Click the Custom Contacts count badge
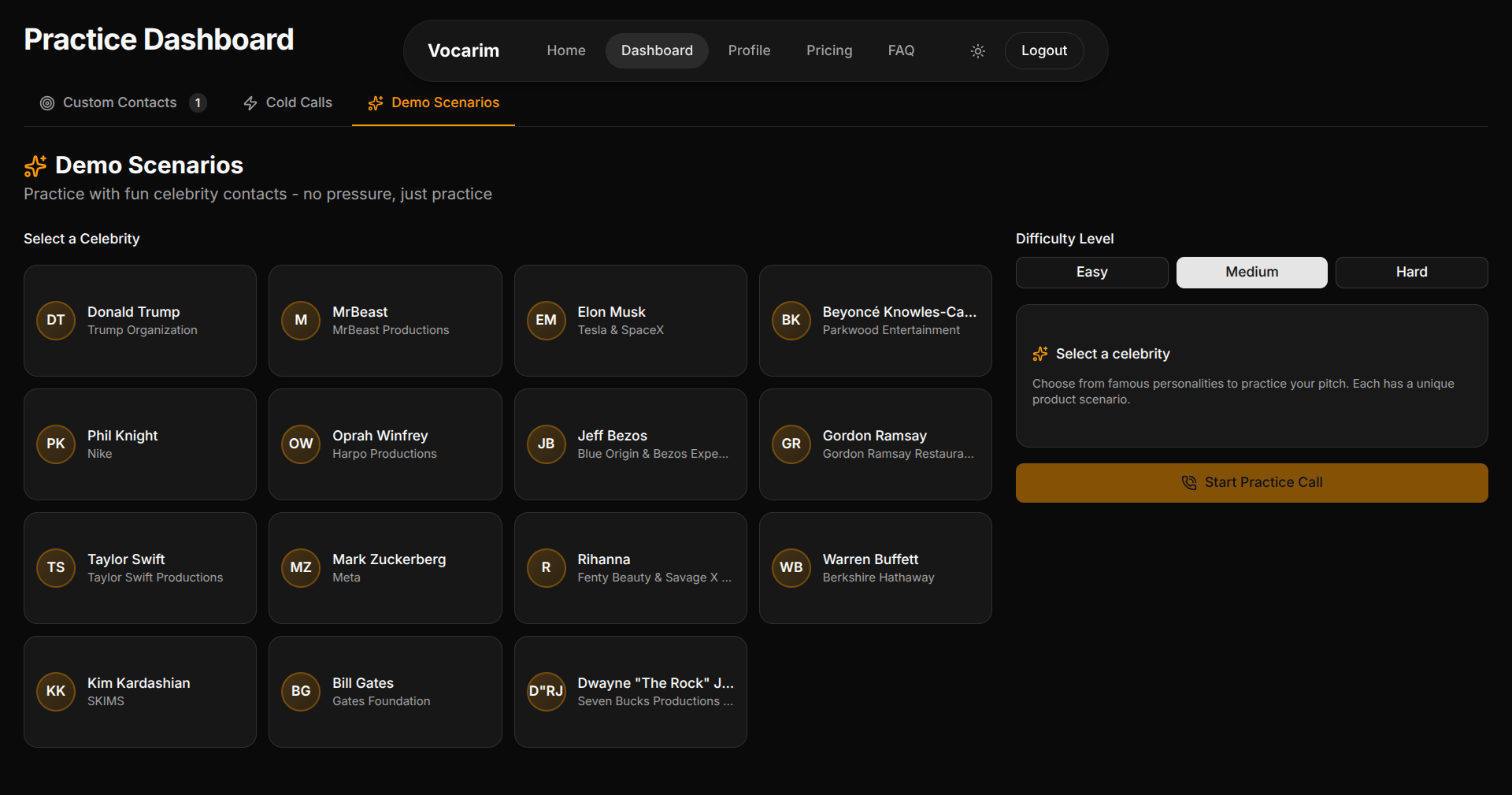This screenshot has width=1512, height=795. [x=198, y=103]
